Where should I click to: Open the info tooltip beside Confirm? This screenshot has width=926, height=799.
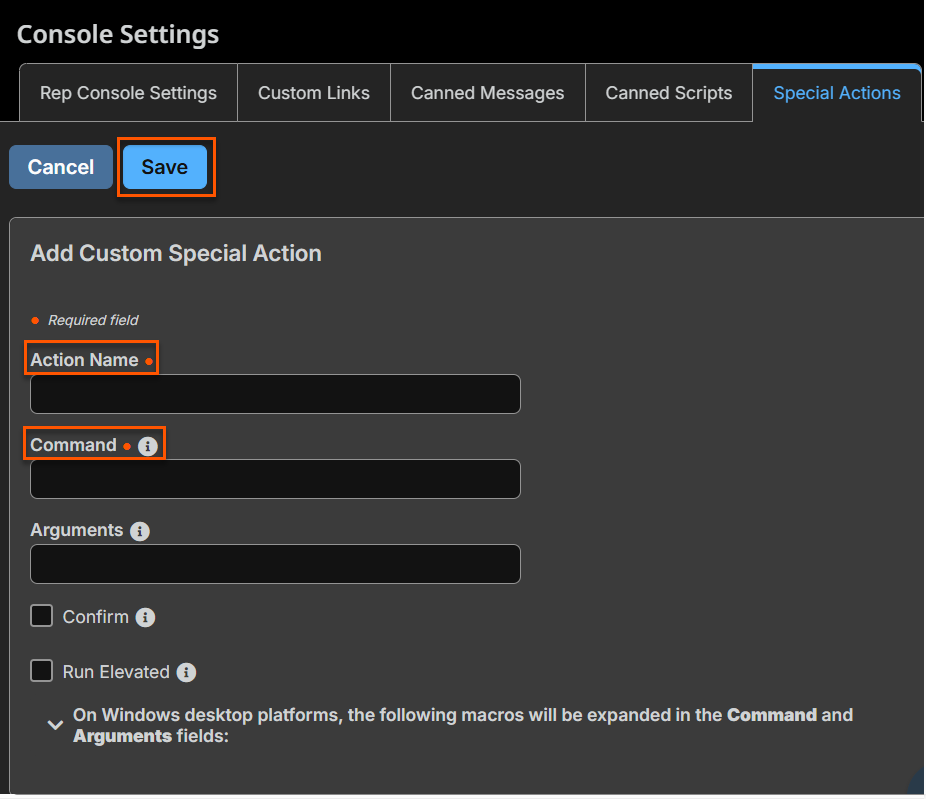[145, 618]
